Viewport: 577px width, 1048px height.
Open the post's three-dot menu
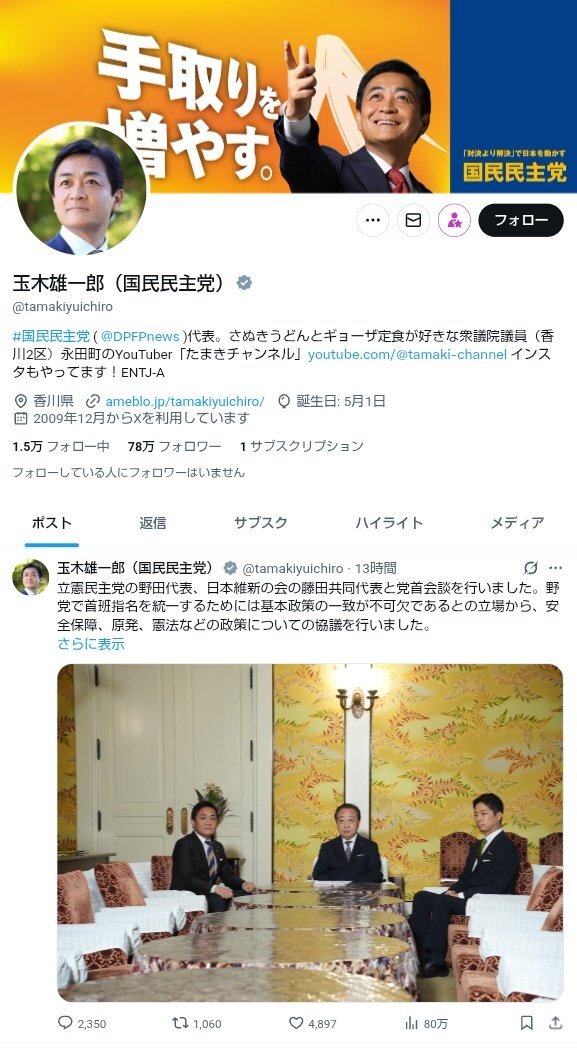pyautogui.click(x=556, y=568)
